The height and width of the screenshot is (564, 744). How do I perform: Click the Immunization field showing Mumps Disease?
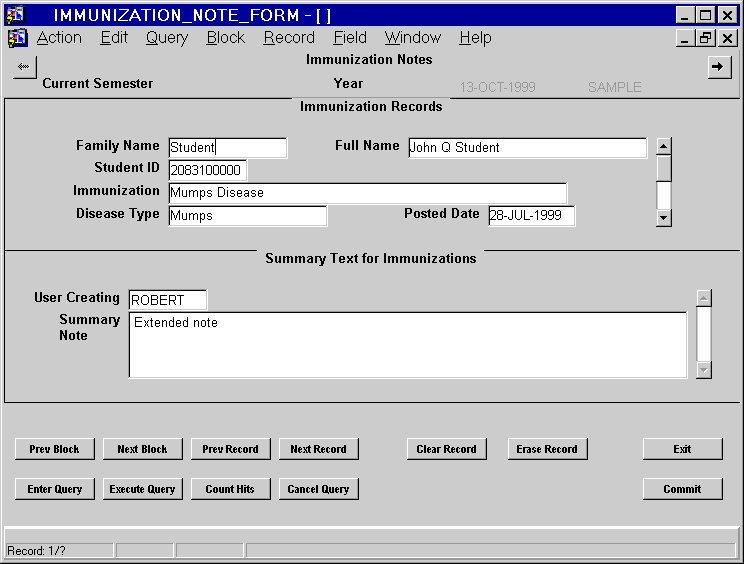tap(367, 193)
